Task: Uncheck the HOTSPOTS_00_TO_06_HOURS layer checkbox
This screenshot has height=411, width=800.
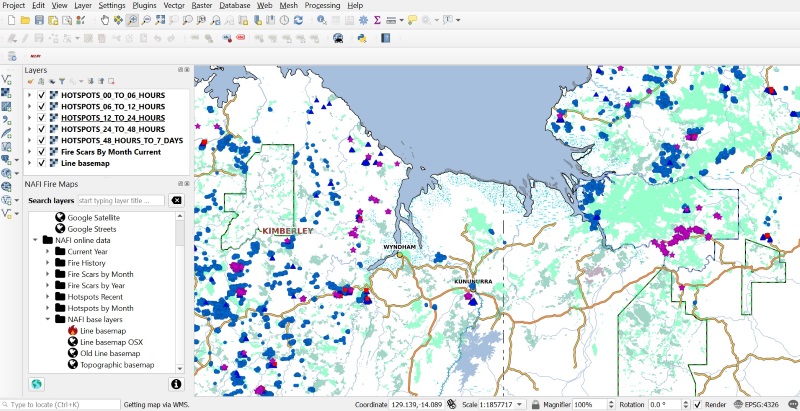Action: point(41,95)
